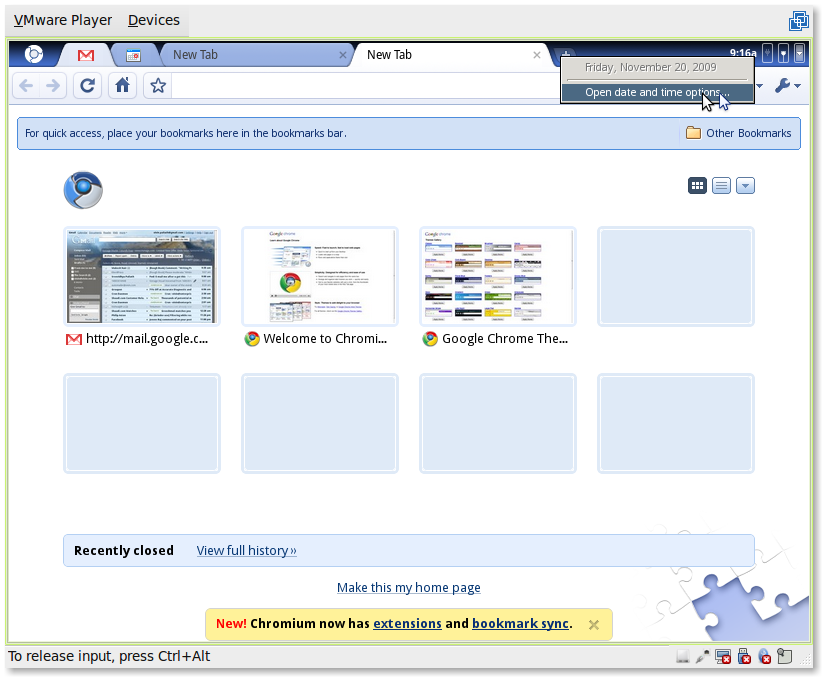This screenshot has height=677, width=822.
Task: Open the wrench tools menu
Action: click(788, 86)
